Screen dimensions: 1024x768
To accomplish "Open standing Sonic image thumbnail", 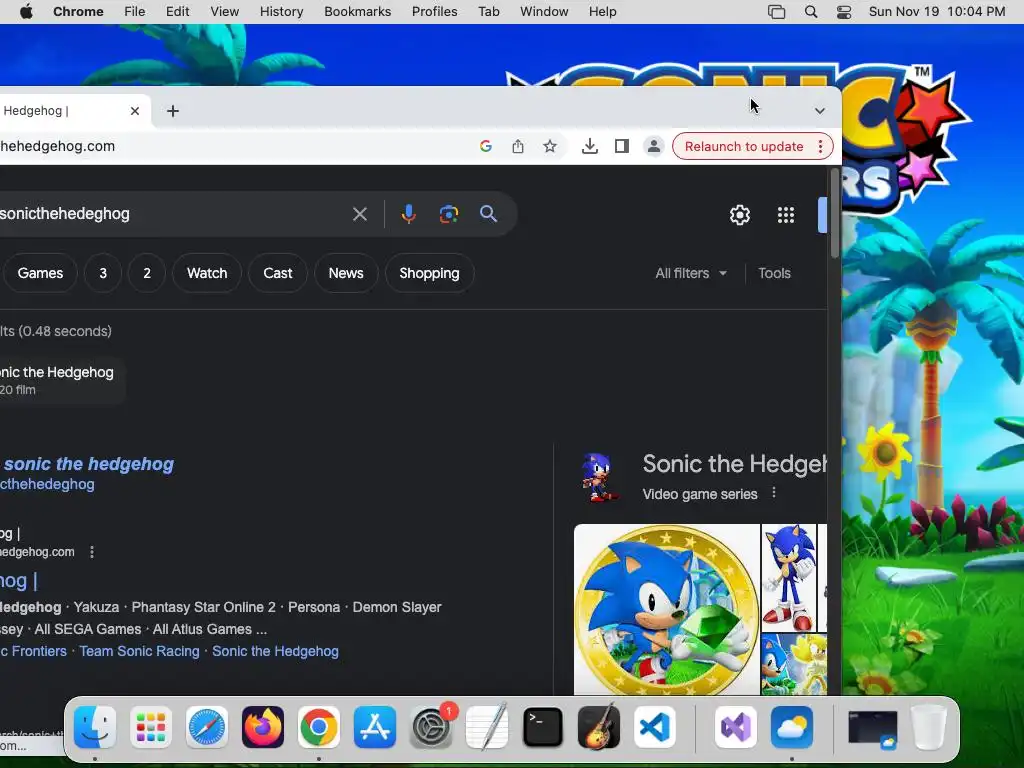I will [x=789, y=578].
